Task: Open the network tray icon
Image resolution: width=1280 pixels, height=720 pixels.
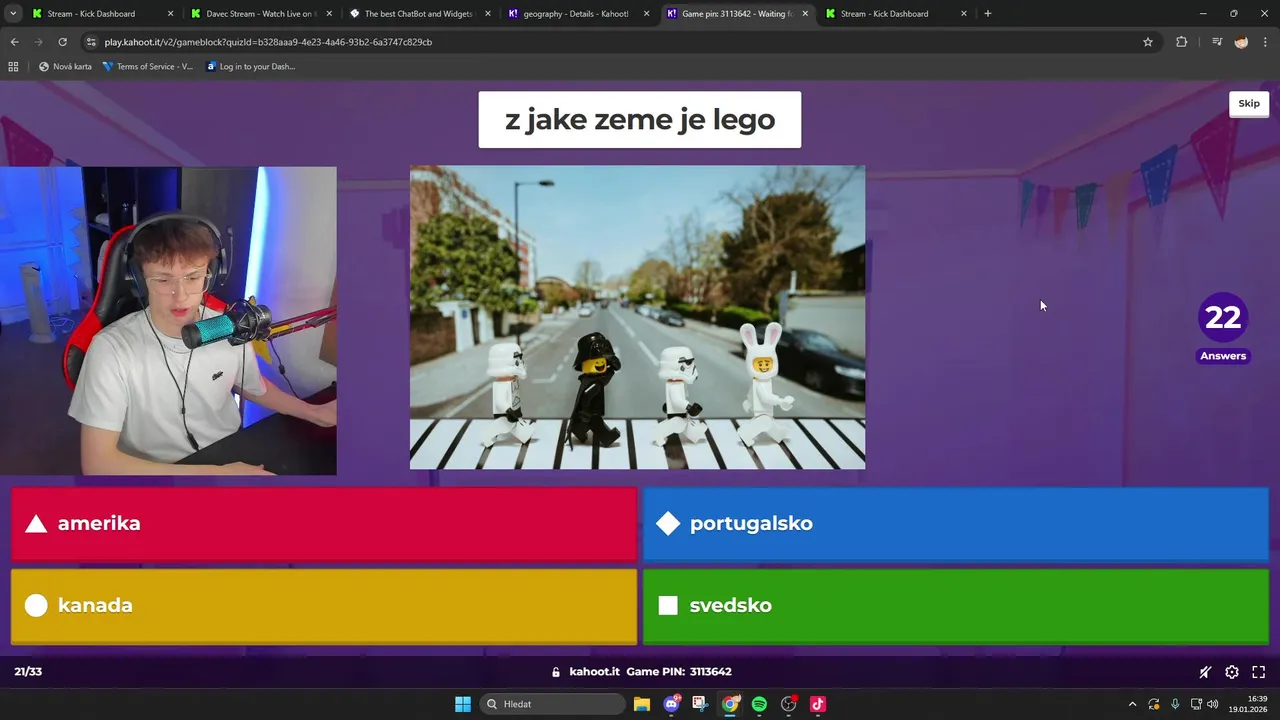Action: click(1196, 704)
